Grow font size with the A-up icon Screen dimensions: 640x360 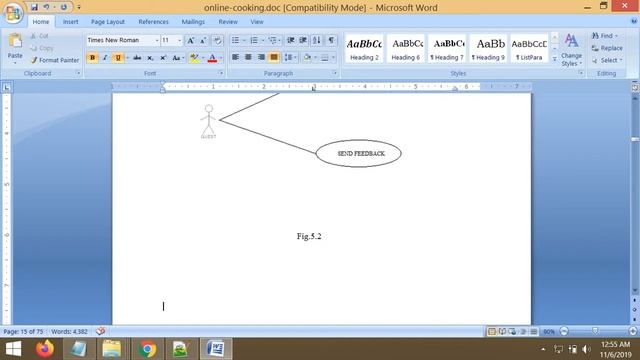190,40
